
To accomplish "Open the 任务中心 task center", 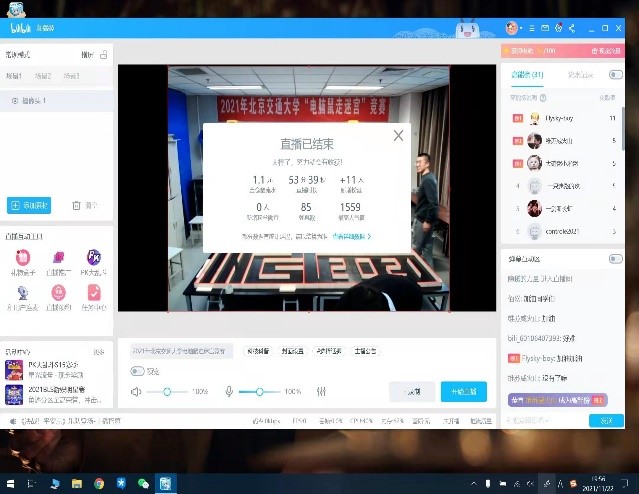I will coord(94,298).
